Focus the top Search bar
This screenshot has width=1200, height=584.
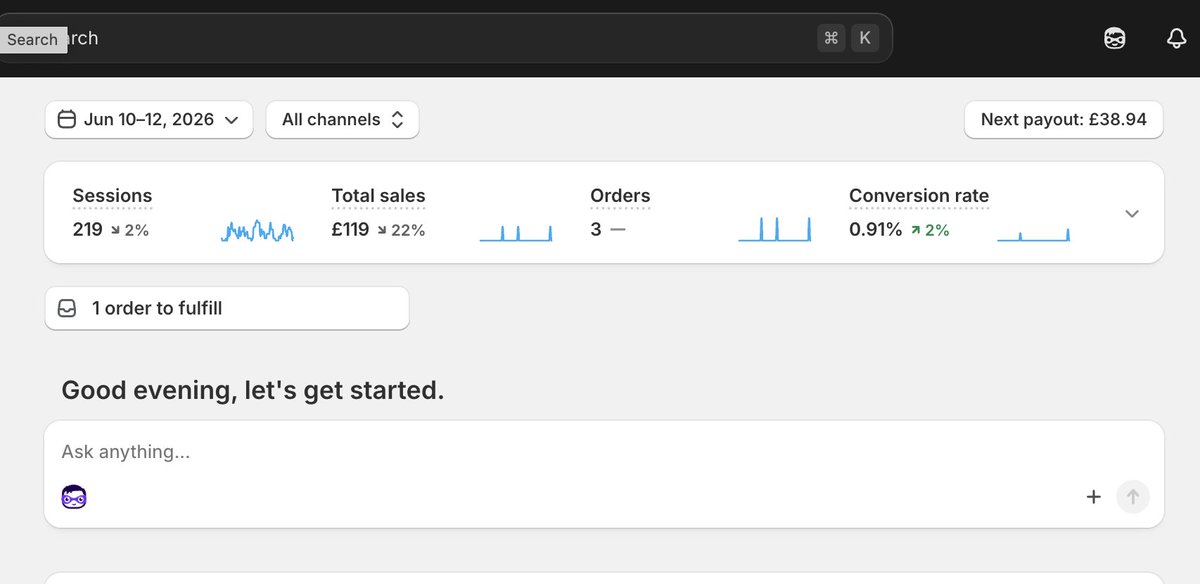446,38
